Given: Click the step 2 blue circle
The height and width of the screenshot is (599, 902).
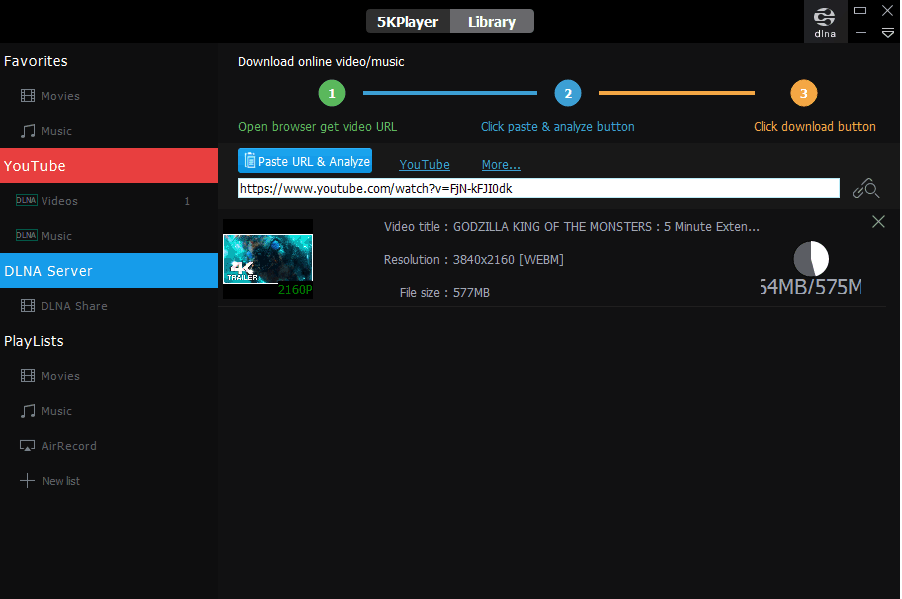Looking at the screenshot, I should tap(568, 93).
